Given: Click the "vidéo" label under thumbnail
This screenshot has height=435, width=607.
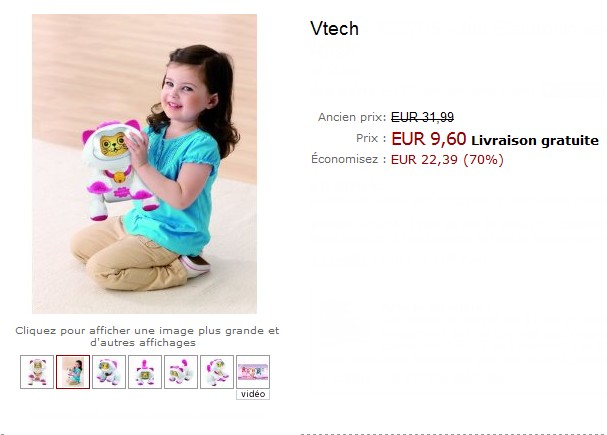Looking at the screenshot, I should (x=253, y=394).
